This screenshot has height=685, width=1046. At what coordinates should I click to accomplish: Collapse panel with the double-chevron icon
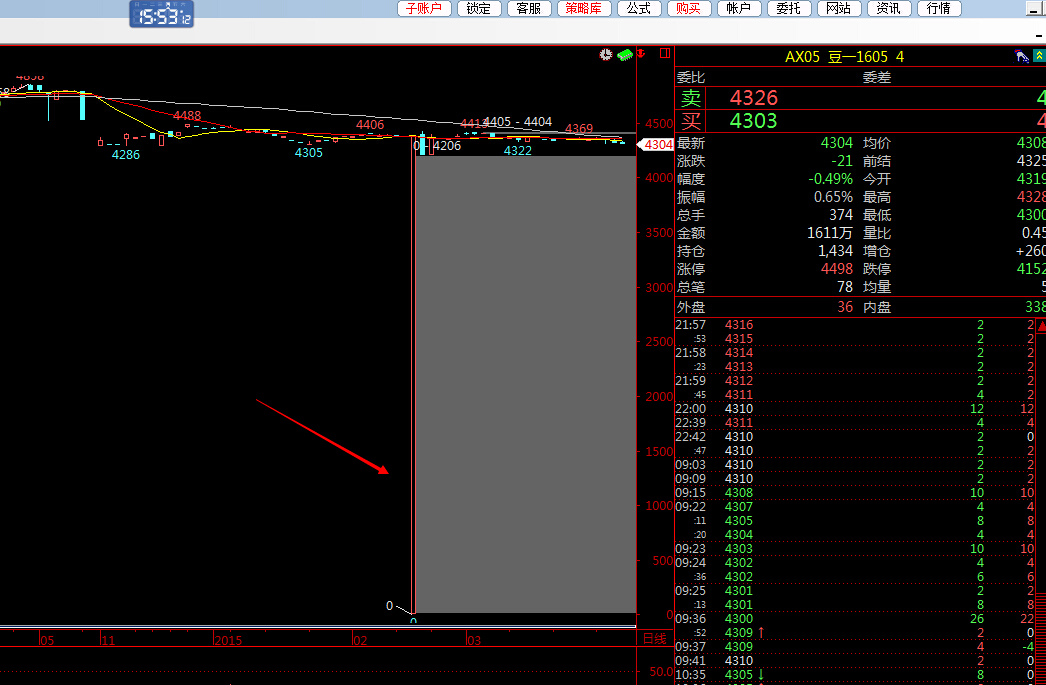pyautogui.click(x=1039, y=56)
